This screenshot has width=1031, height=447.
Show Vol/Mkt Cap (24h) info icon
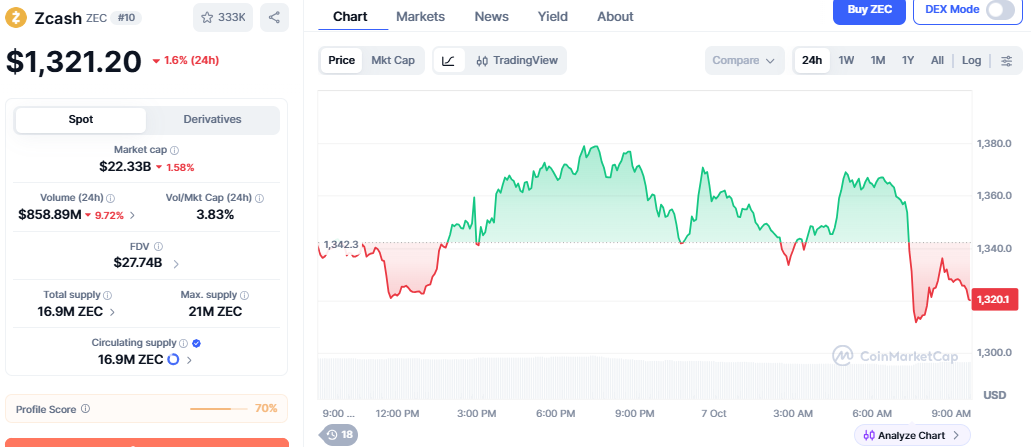[260, 198]
